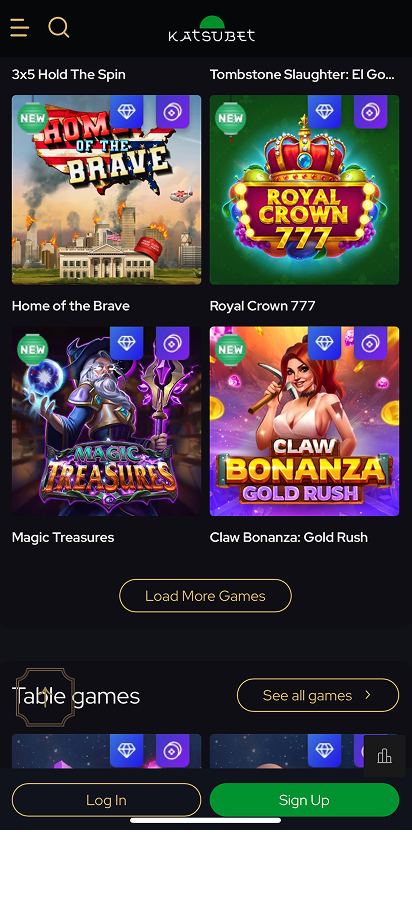Click purple coin badge on Claw Bonanza
The width and height of the screenshot is (412, 897).
coord(370,343)
